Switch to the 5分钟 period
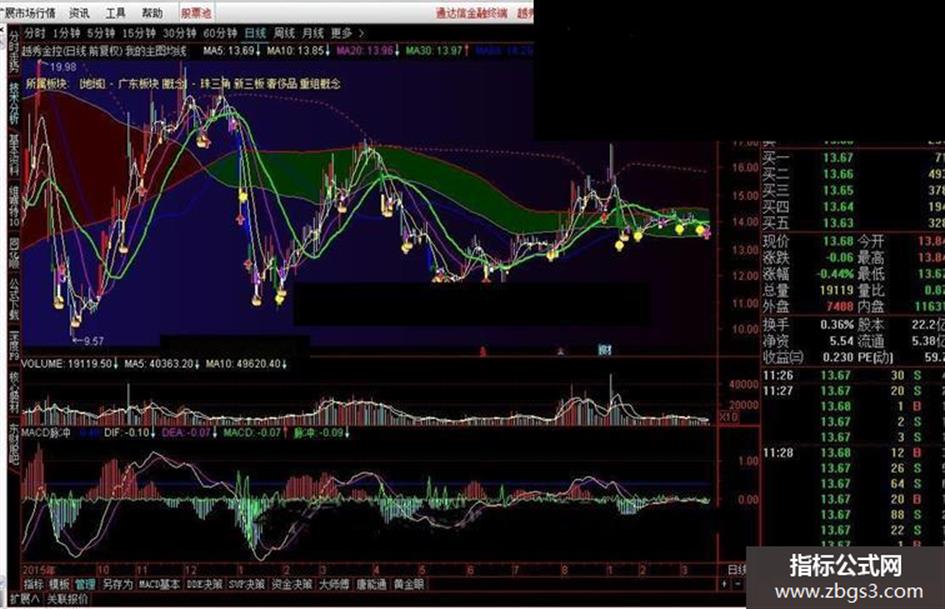The height and width of the screenshot is (609, 945). [x=101, y=33]
